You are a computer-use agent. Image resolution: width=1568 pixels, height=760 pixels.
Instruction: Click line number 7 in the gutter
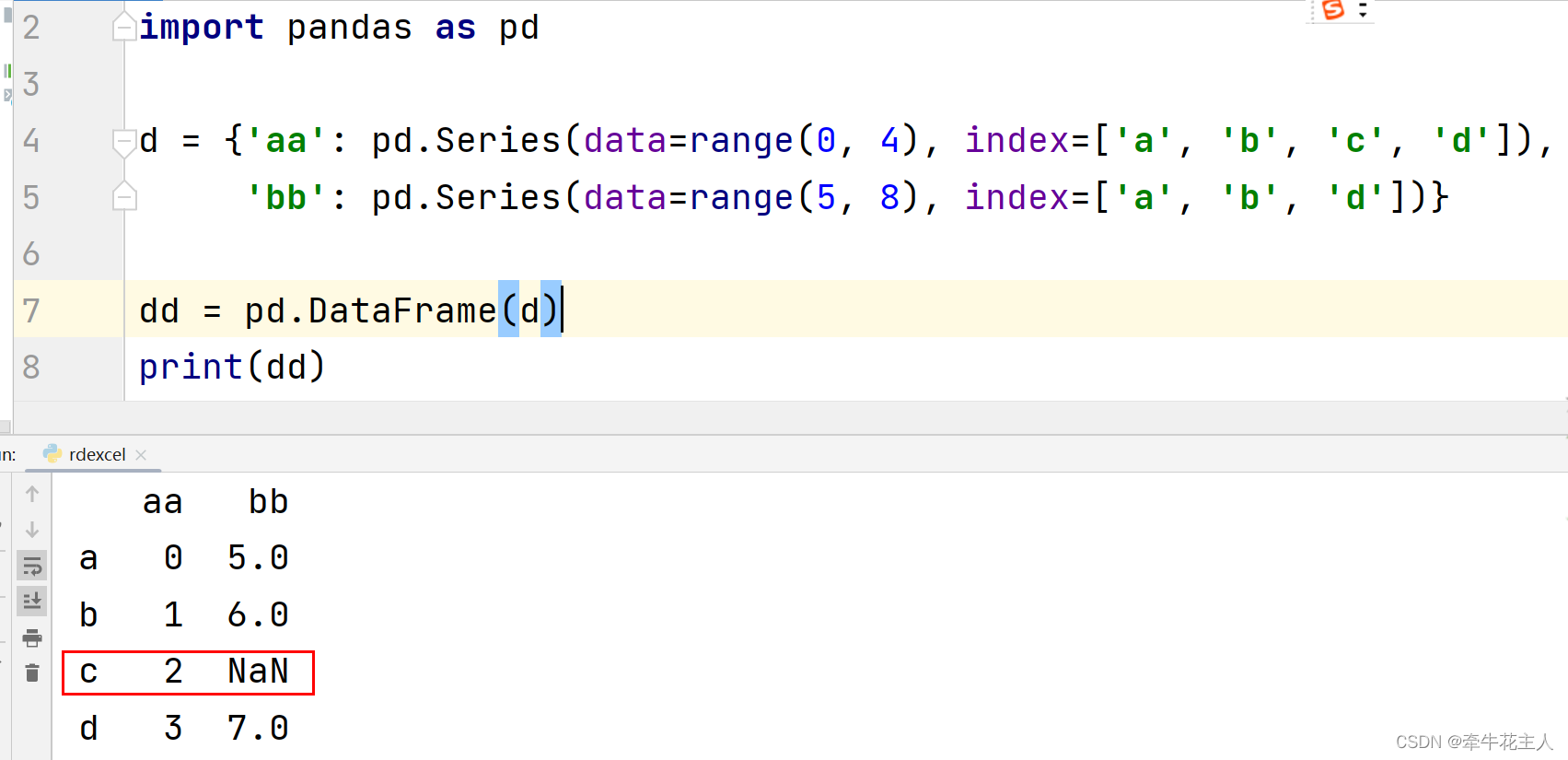coord(31,310)
